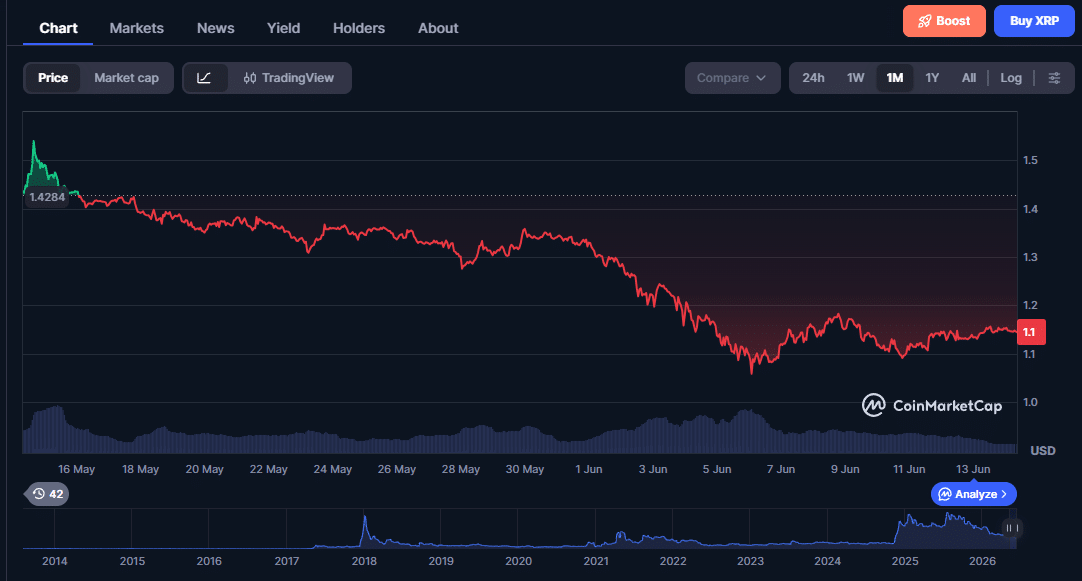
Task: Open chart settings sliders icon
Action: pyautogui.click(x=1054, y=78)
